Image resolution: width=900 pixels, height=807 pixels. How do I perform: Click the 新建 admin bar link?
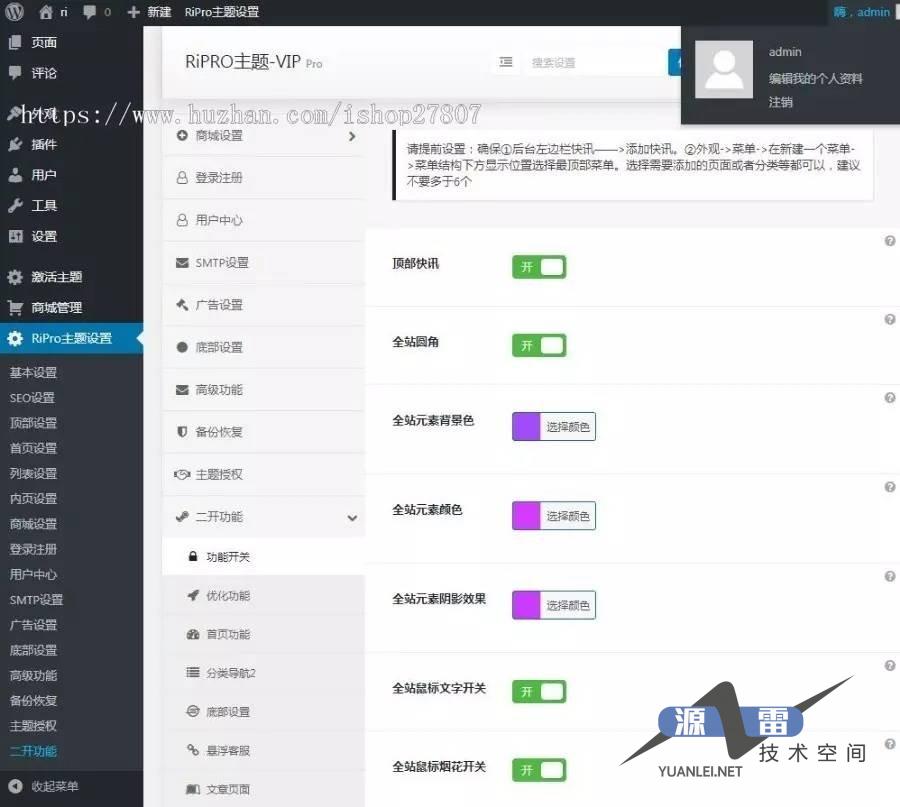[x=159, y=12]
